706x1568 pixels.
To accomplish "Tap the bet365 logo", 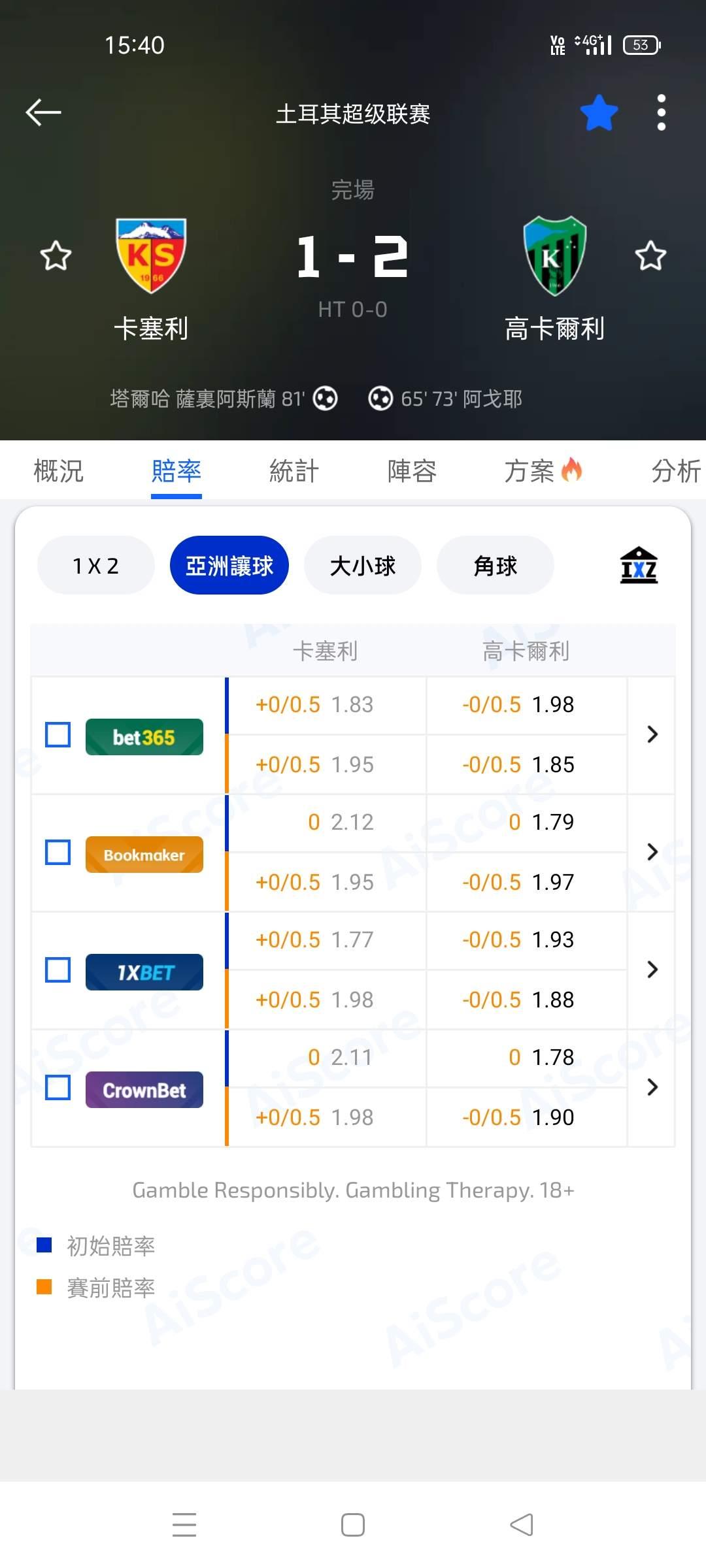I will coord(144,737).
